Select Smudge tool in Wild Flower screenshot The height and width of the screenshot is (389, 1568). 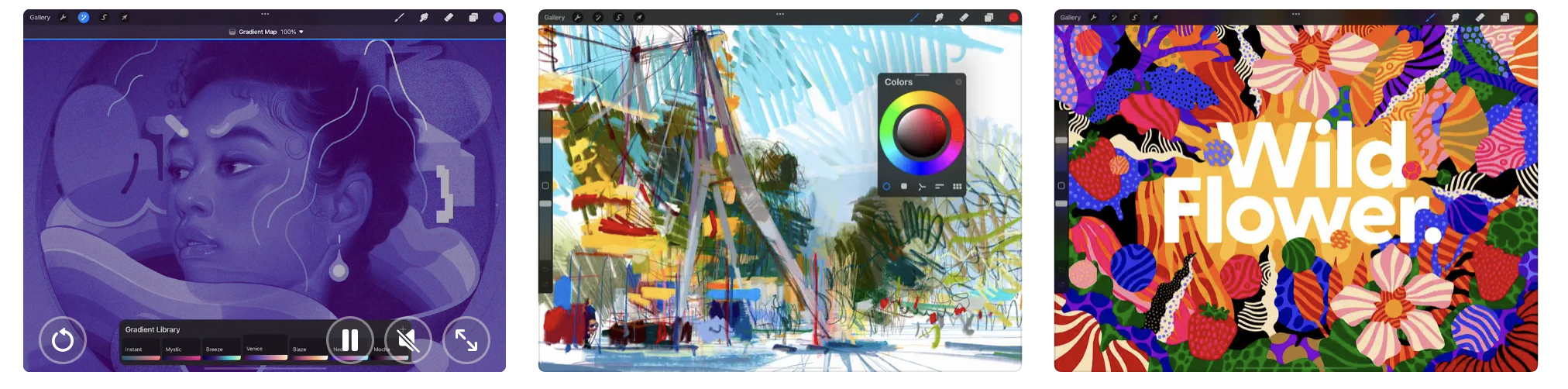[x=1455, y=17]
